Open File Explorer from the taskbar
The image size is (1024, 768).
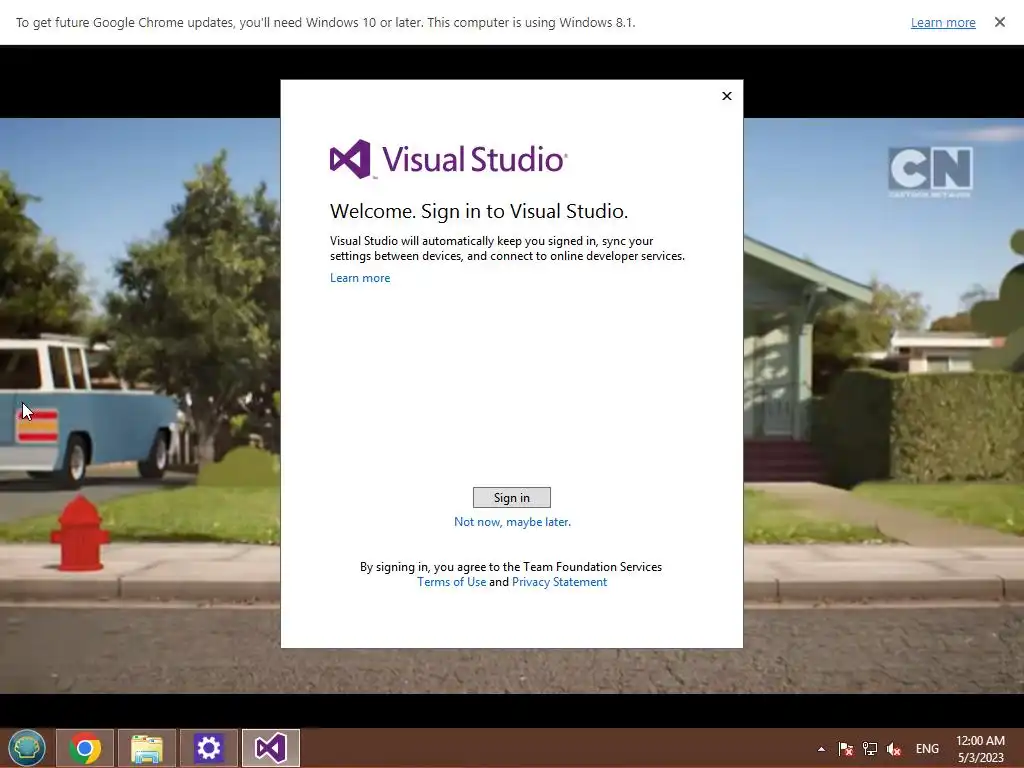(146, 748)
